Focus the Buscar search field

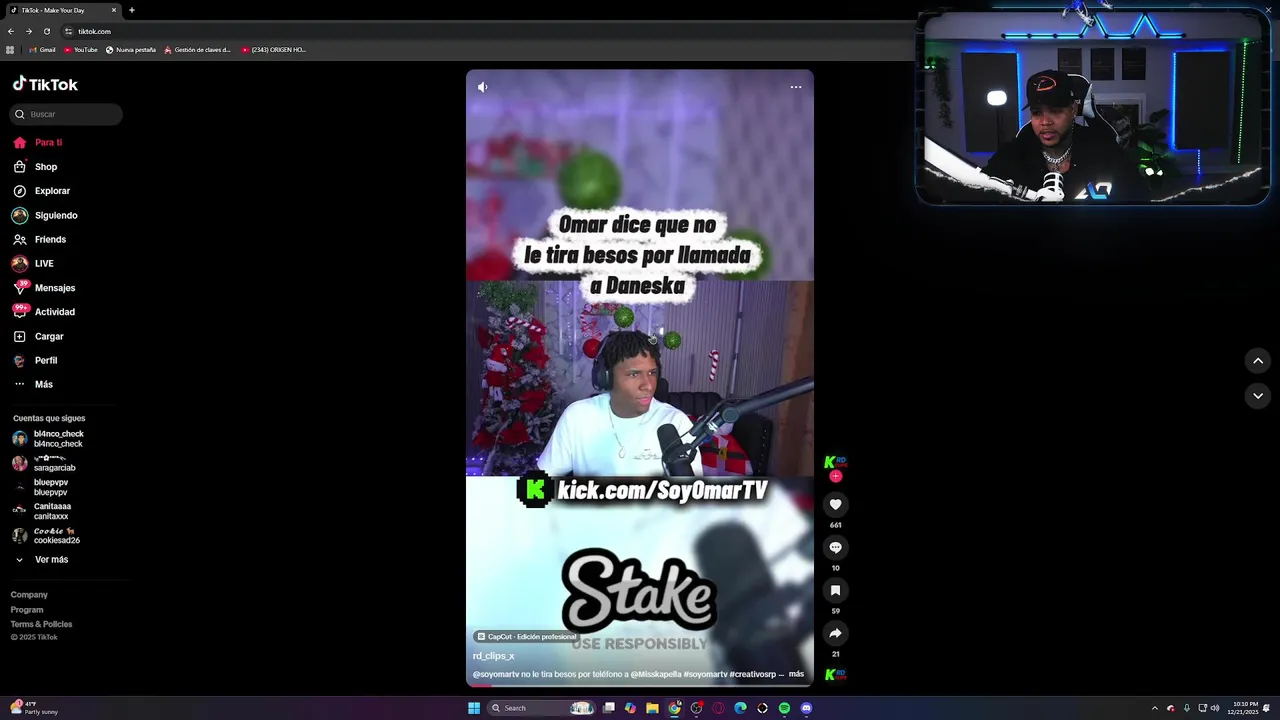(x=66, y=114)
